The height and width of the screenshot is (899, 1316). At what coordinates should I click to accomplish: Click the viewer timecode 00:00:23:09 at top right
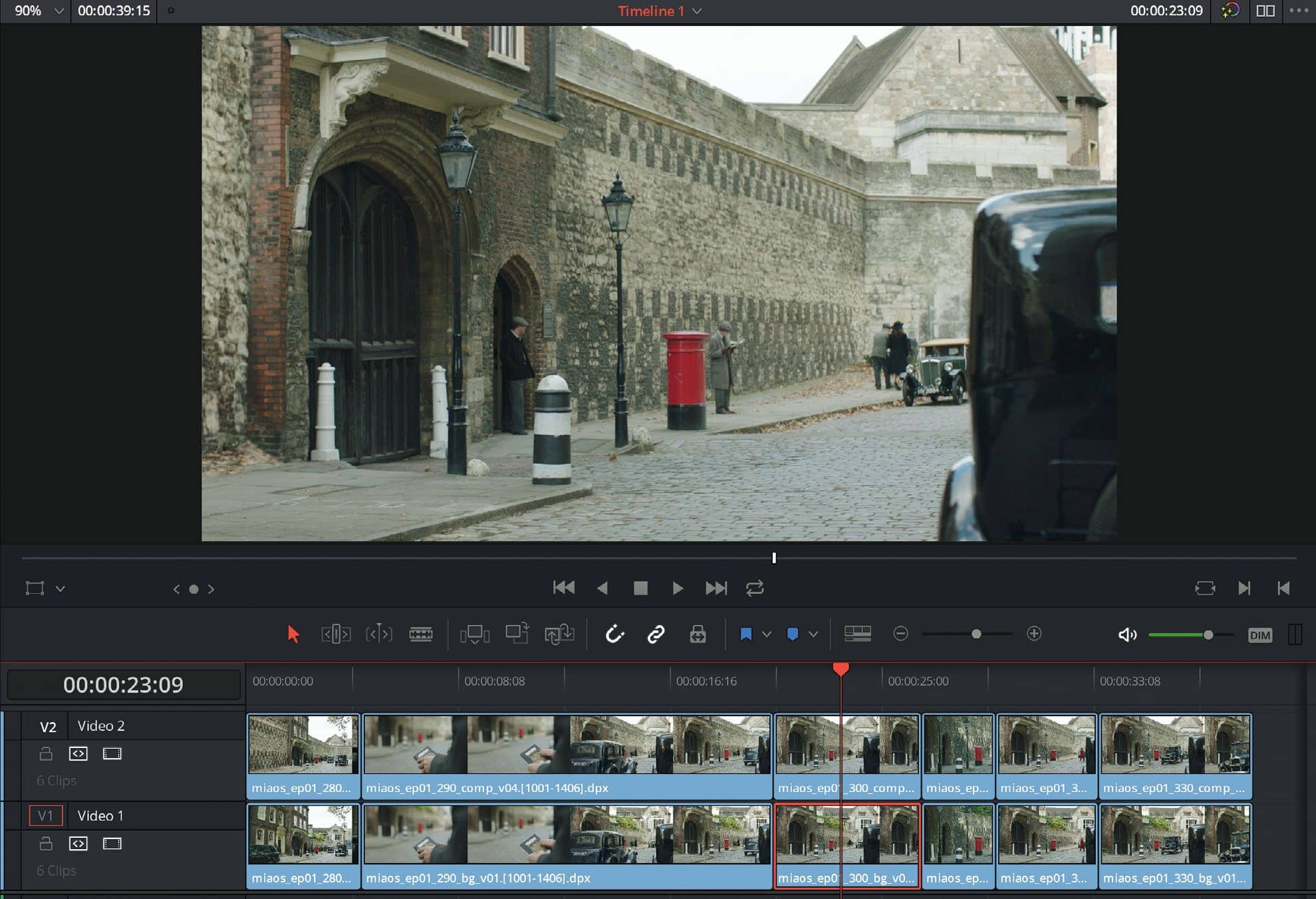(1166, 11)
